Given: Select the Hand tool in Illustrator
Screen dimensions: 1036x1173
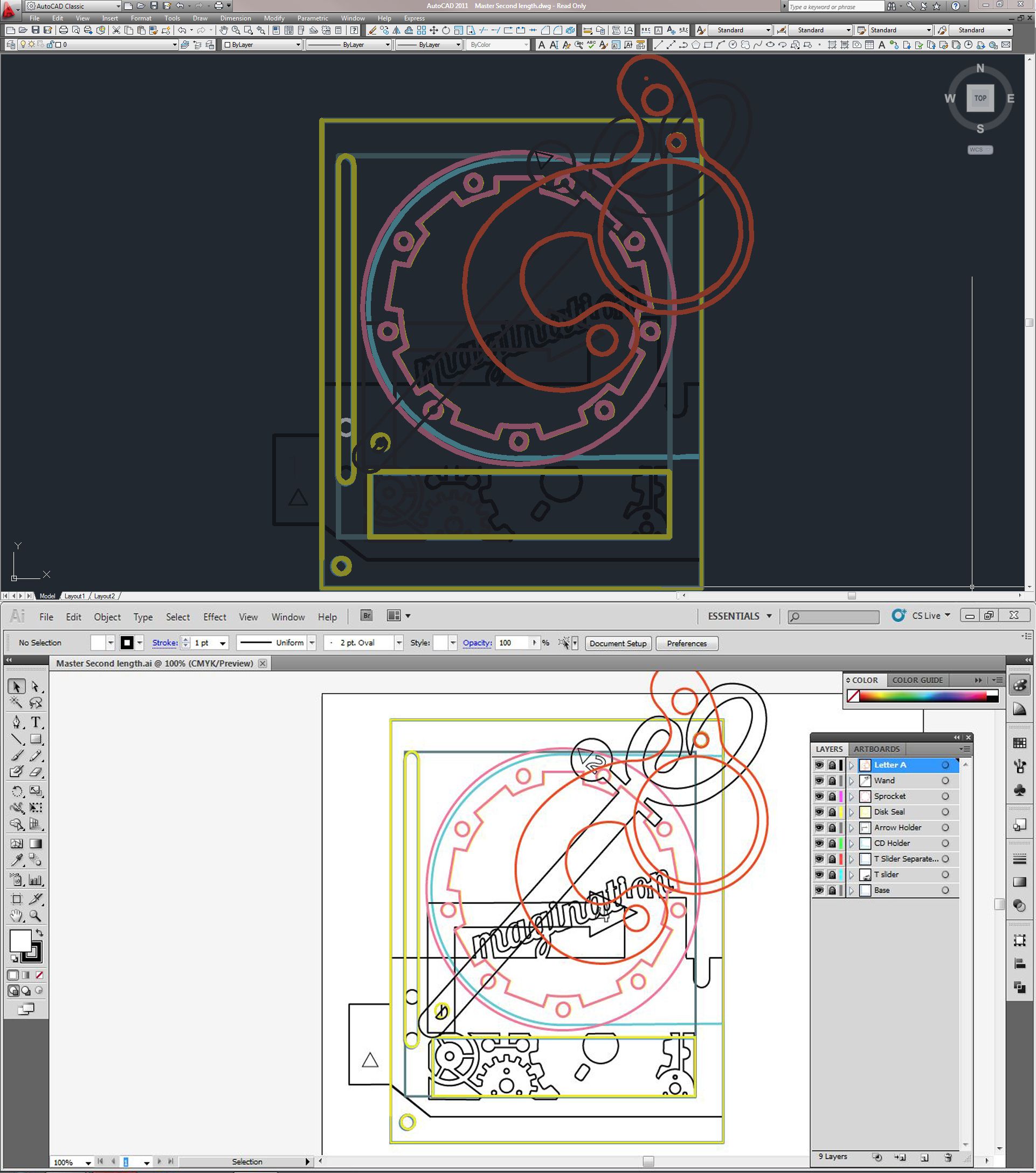Looking at the screenshot, I should 17,916.
